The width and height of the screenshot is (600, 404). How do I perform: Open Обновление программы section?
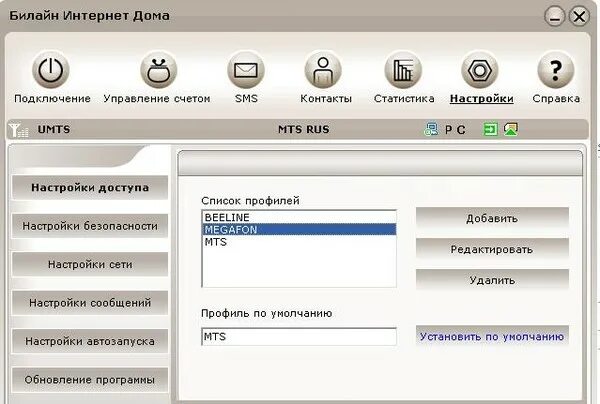90,380
